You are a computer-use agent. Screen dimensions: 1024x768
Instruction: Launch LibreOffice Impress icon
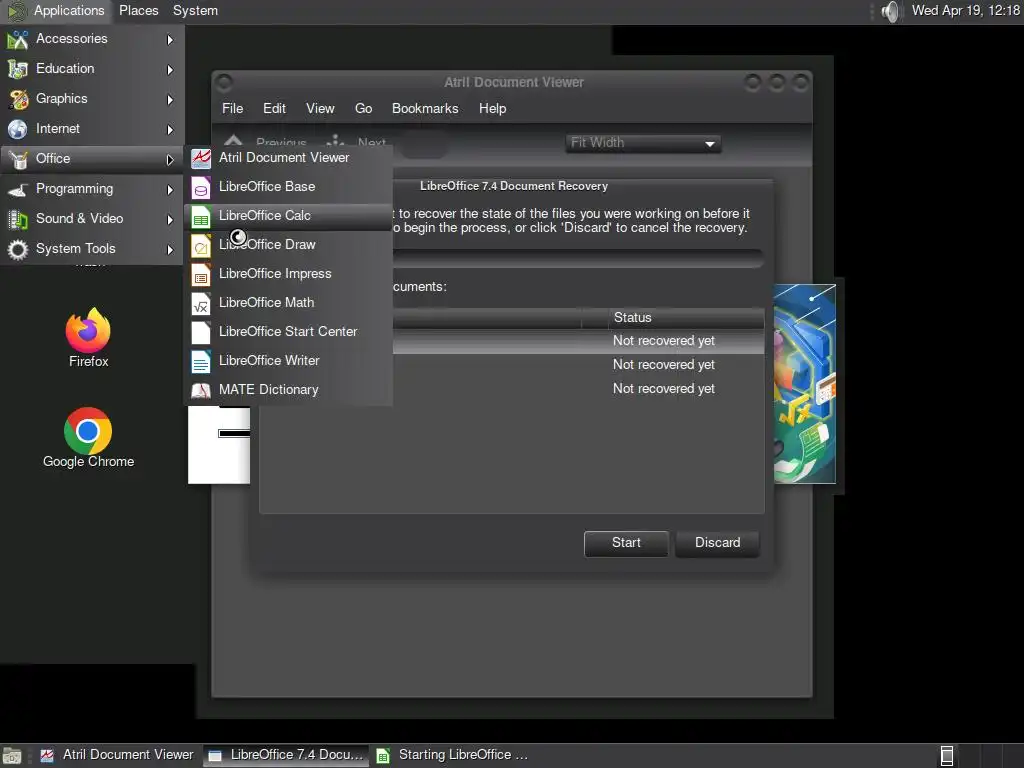click(x=200, y=275)
